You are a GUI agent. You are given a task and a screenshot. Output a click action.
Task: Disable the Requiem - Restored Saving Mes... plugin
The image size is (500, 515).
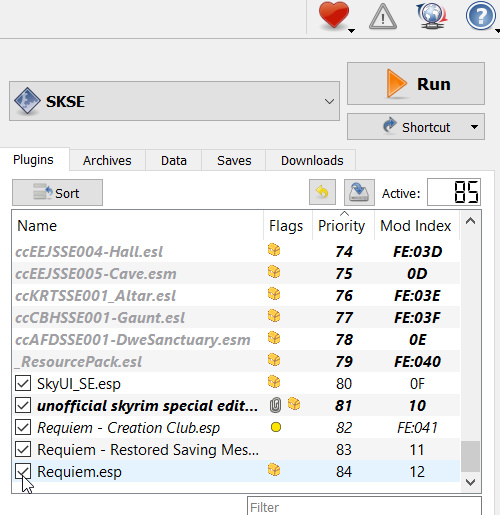[23, 449]
